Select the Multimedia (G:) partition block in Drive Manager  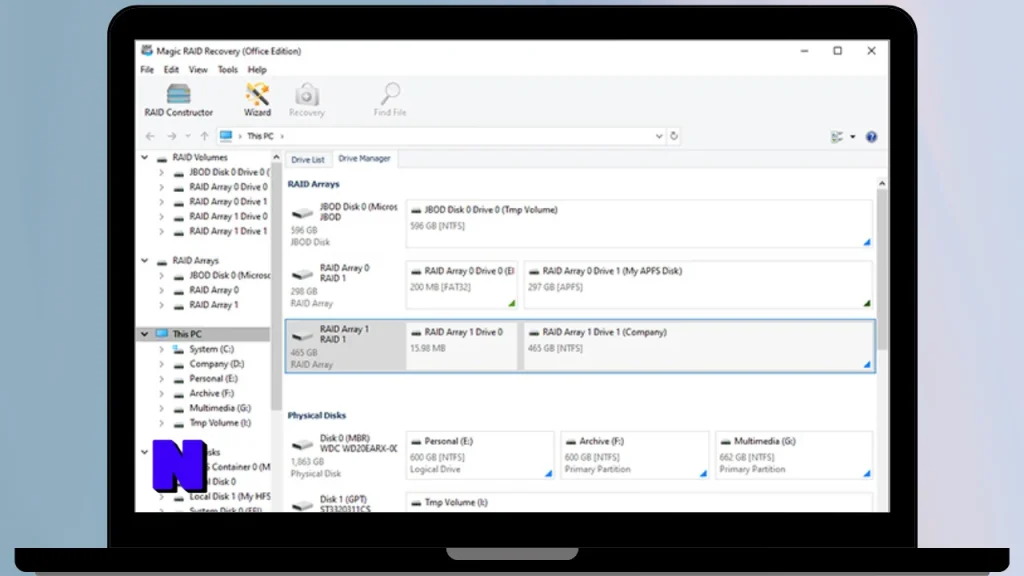point(793,455)
